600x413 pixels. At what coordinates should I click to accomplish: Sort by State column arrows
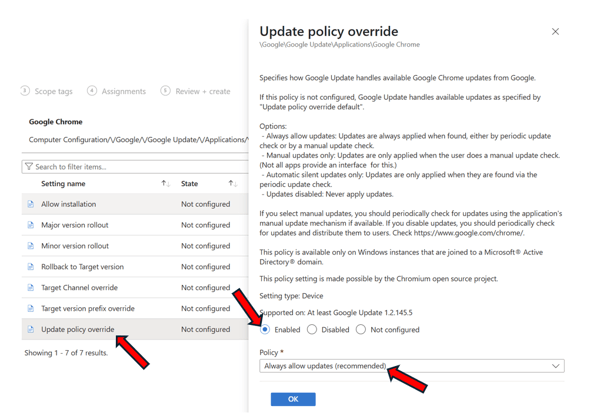233,184
